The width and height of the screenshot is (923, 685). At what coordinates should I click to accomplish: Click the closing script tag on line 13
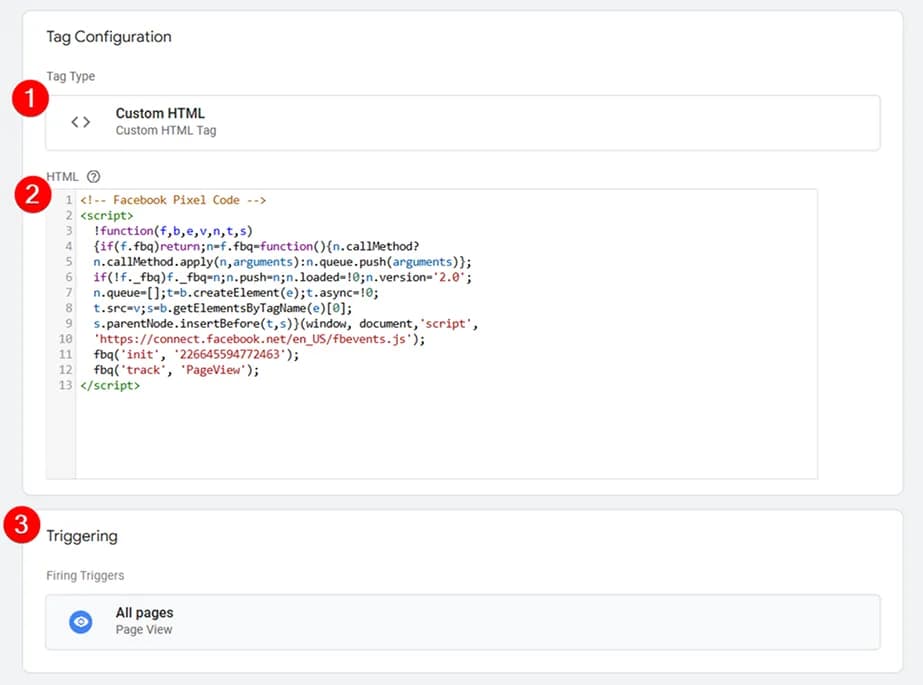coord(108,385)
